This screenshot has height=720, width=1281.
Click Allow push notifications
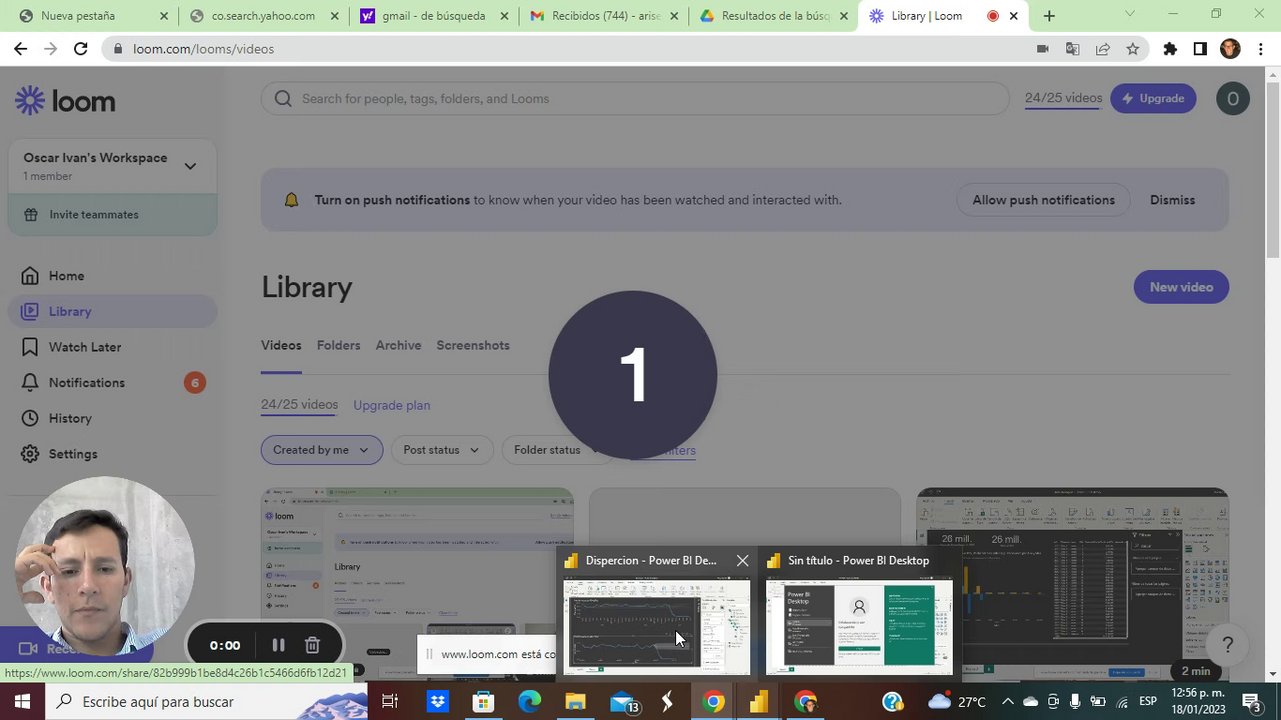coord(1043,200)
